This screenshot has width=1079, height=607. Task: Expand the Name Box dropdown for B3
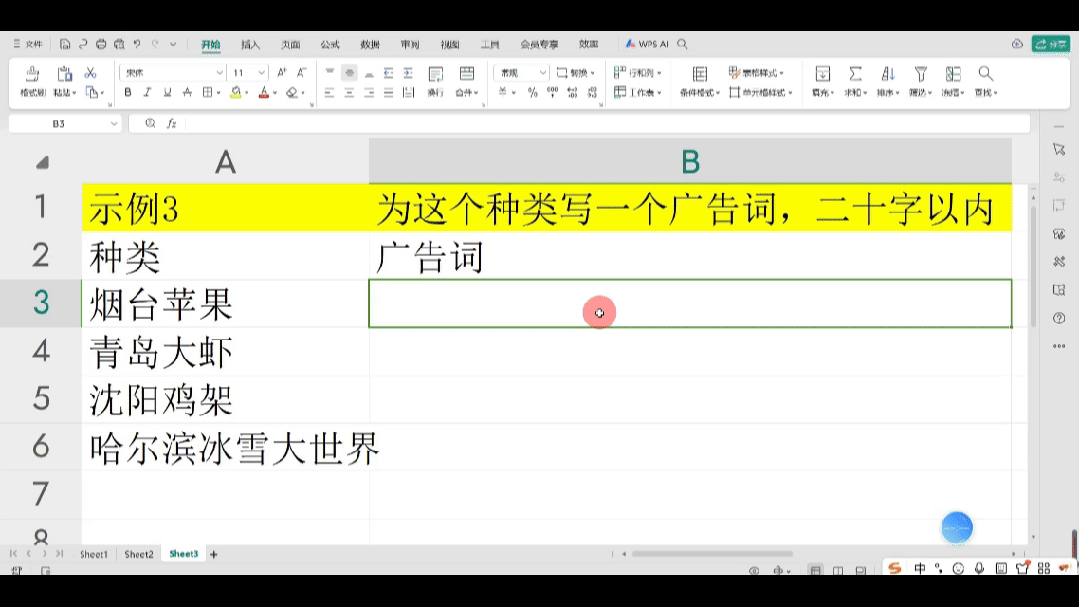(x=114, y=124)
